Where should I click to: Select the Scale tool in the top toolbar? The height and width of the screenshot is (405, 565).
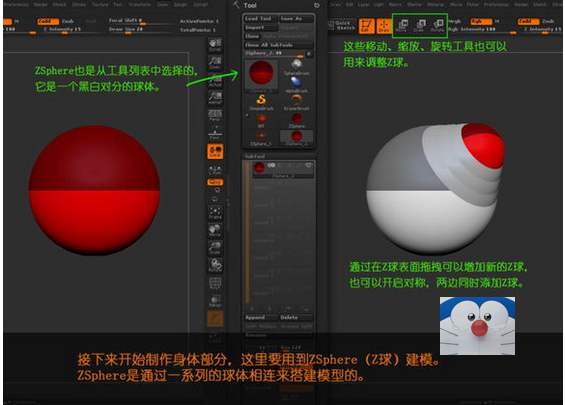(420, 26)
